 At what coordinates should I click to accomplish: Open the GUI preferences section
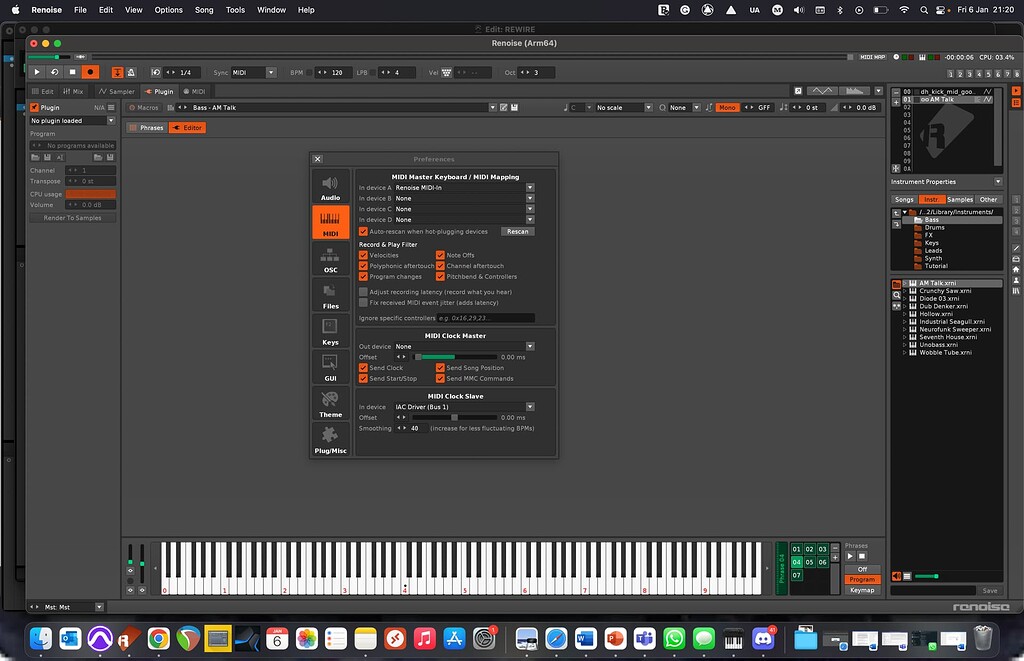330,367
